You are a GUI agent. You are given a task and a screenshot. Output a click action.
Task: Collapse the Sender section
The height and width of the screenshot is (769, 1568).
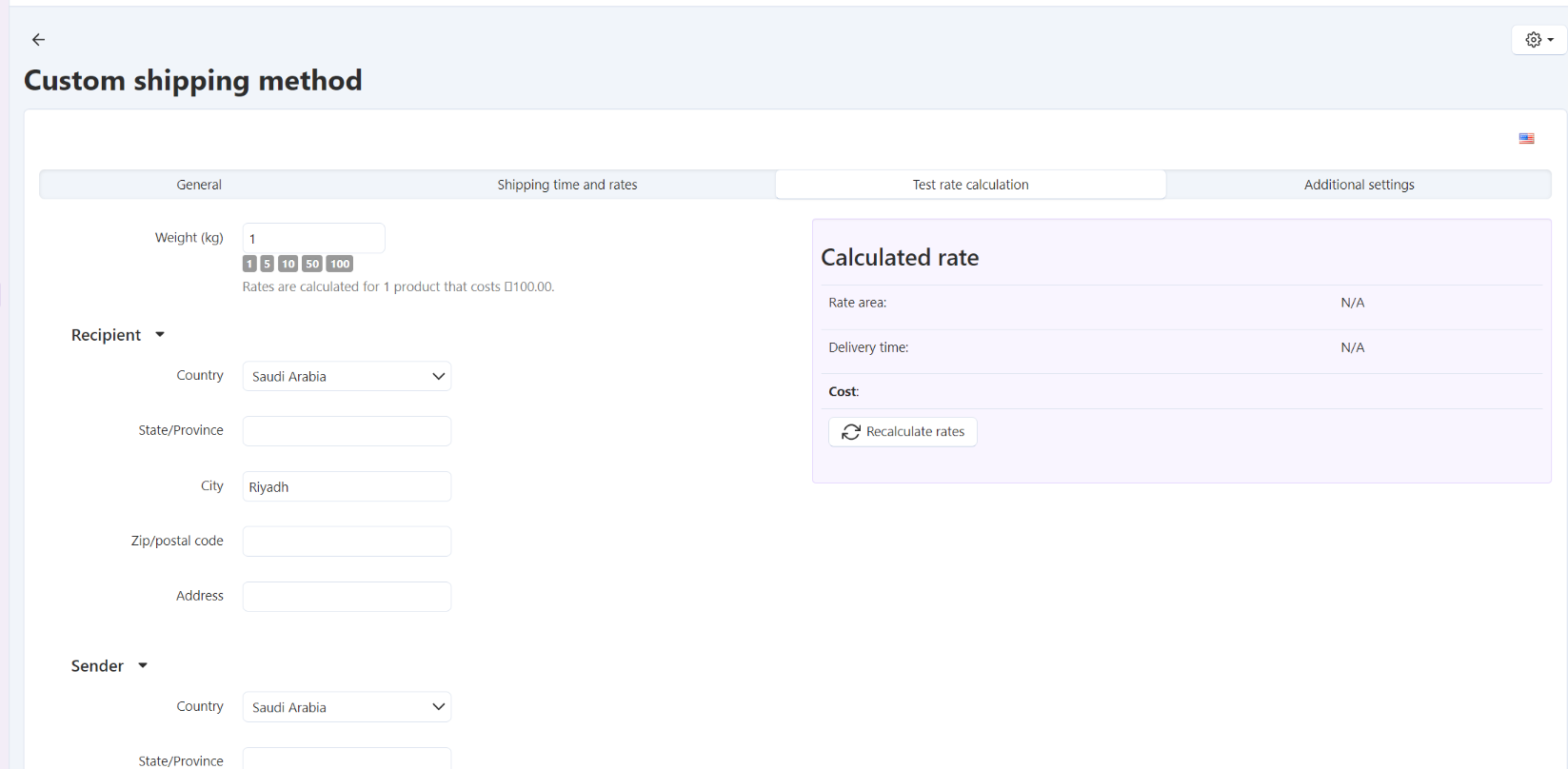click(x=109, y=666)
